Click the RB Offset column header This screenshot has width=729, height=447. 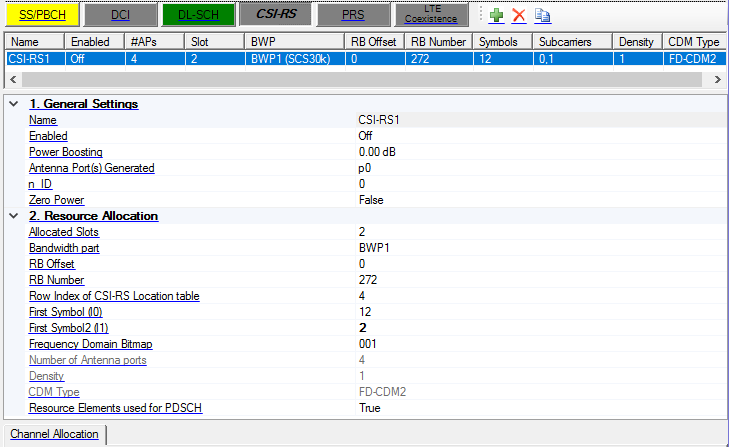point(375,42)
